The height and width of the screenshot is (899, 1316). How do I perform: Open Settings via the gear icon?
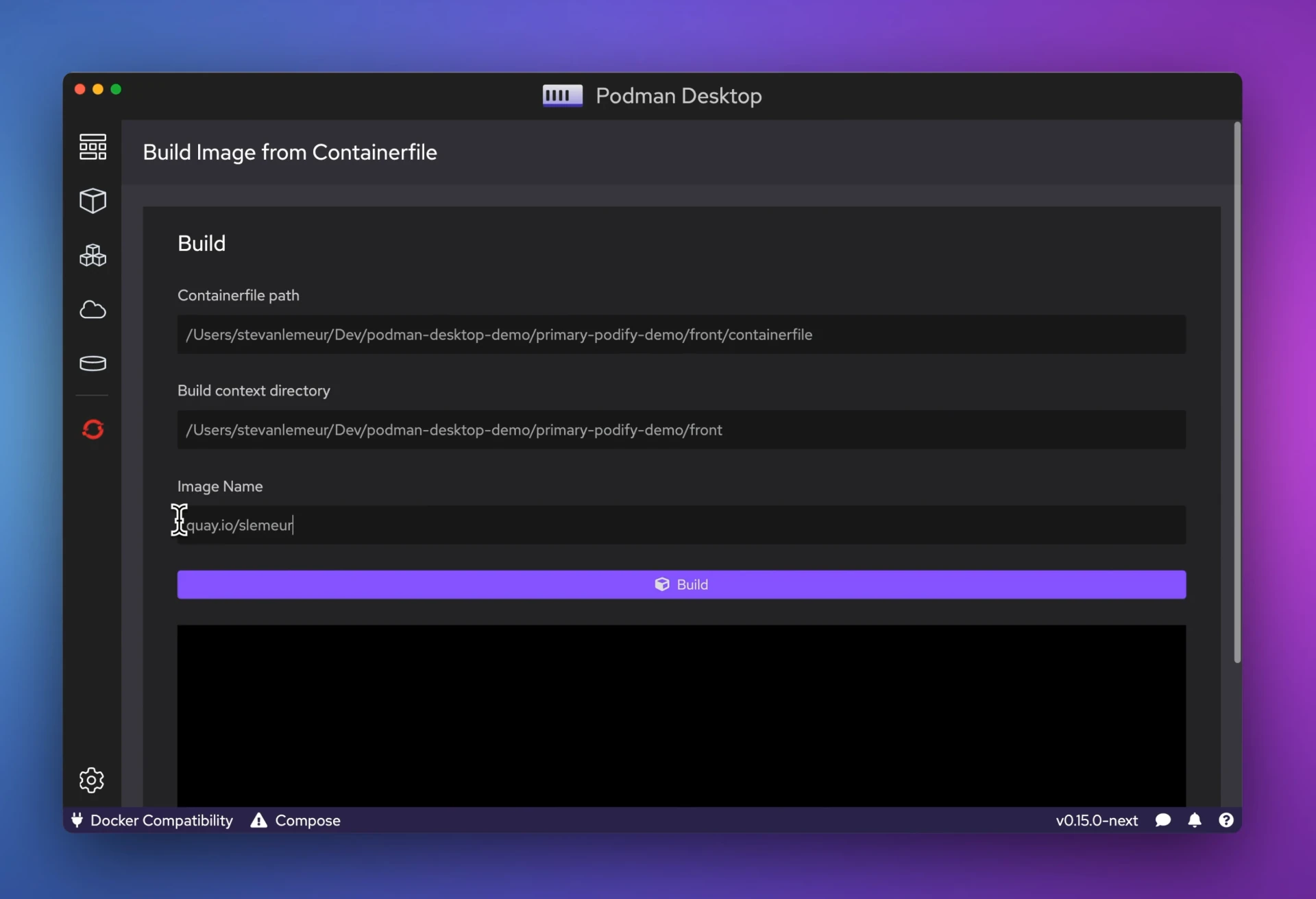(x=91, y=780)
